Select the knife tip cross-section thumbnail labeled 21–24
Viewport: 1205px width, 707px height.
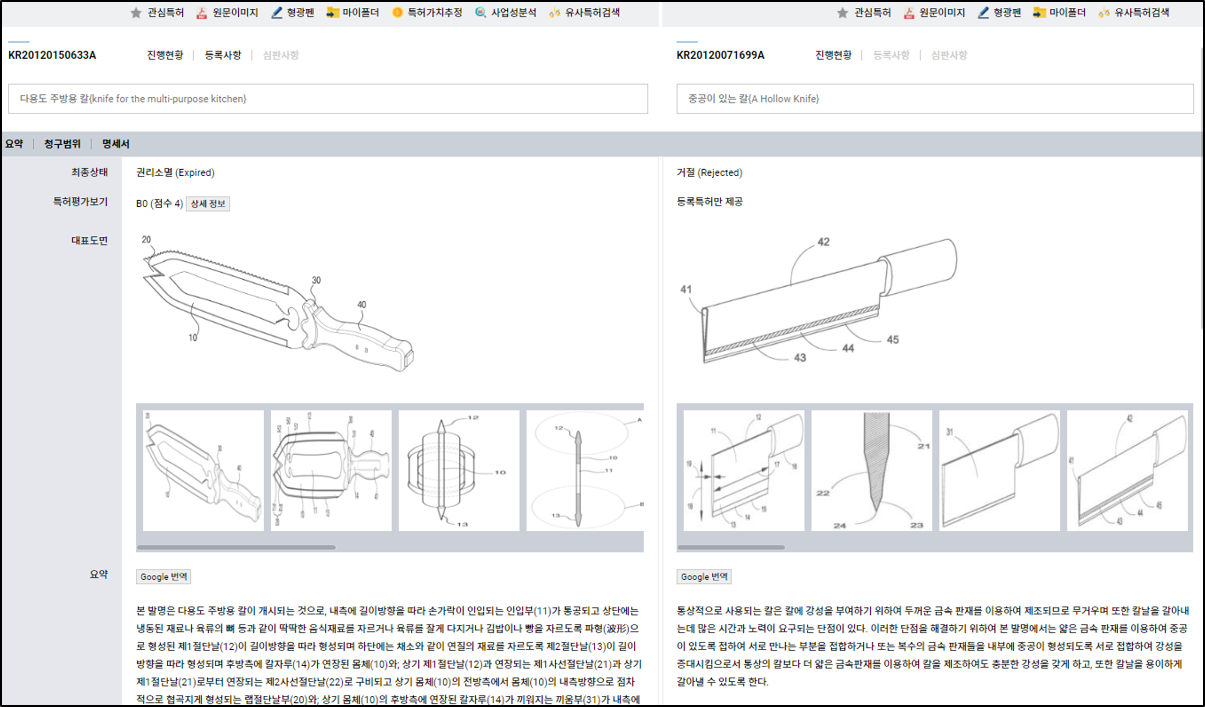click(871, 469)
